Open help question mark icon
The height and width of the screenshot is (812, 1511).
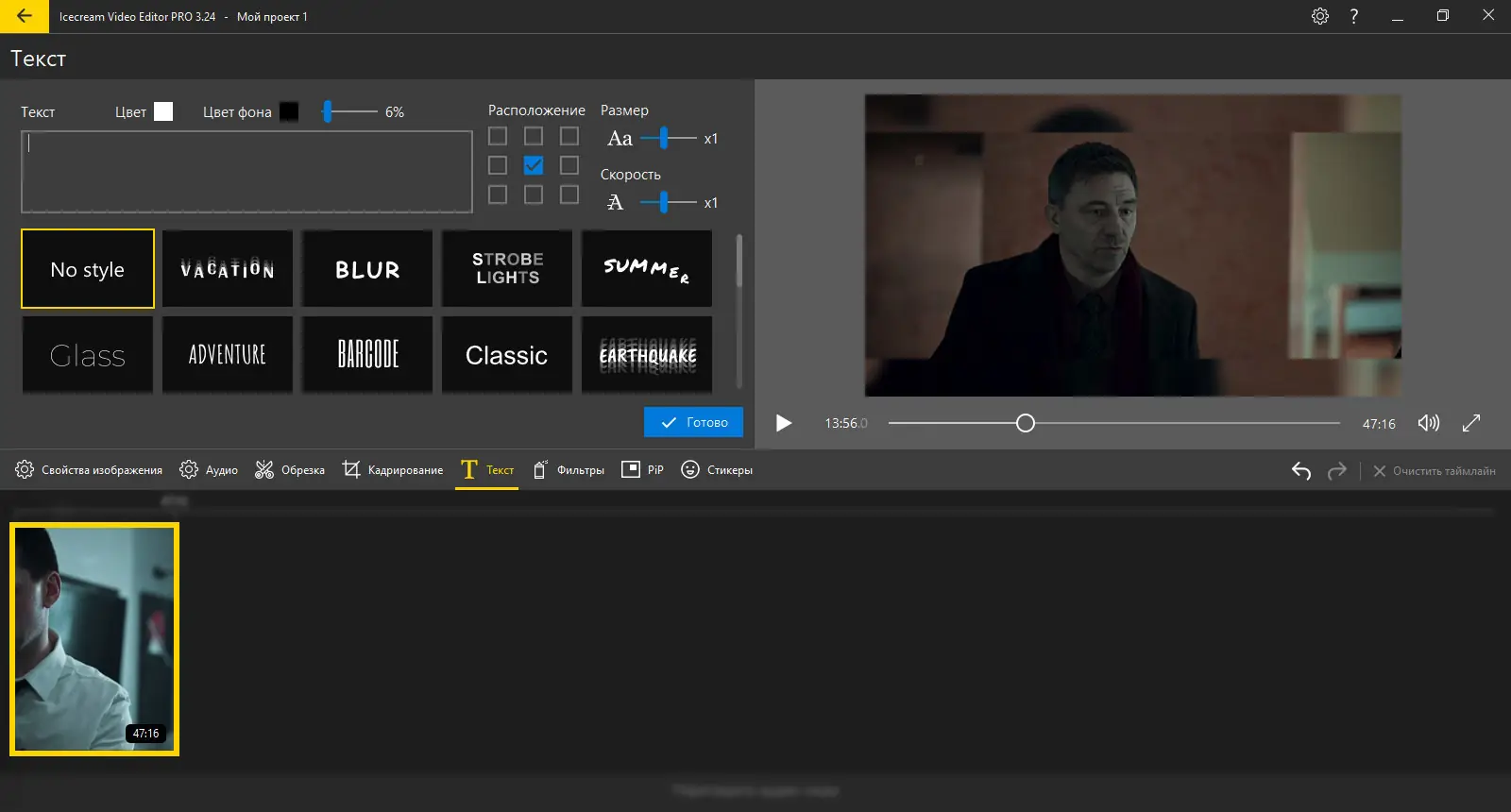(1354, 16)
